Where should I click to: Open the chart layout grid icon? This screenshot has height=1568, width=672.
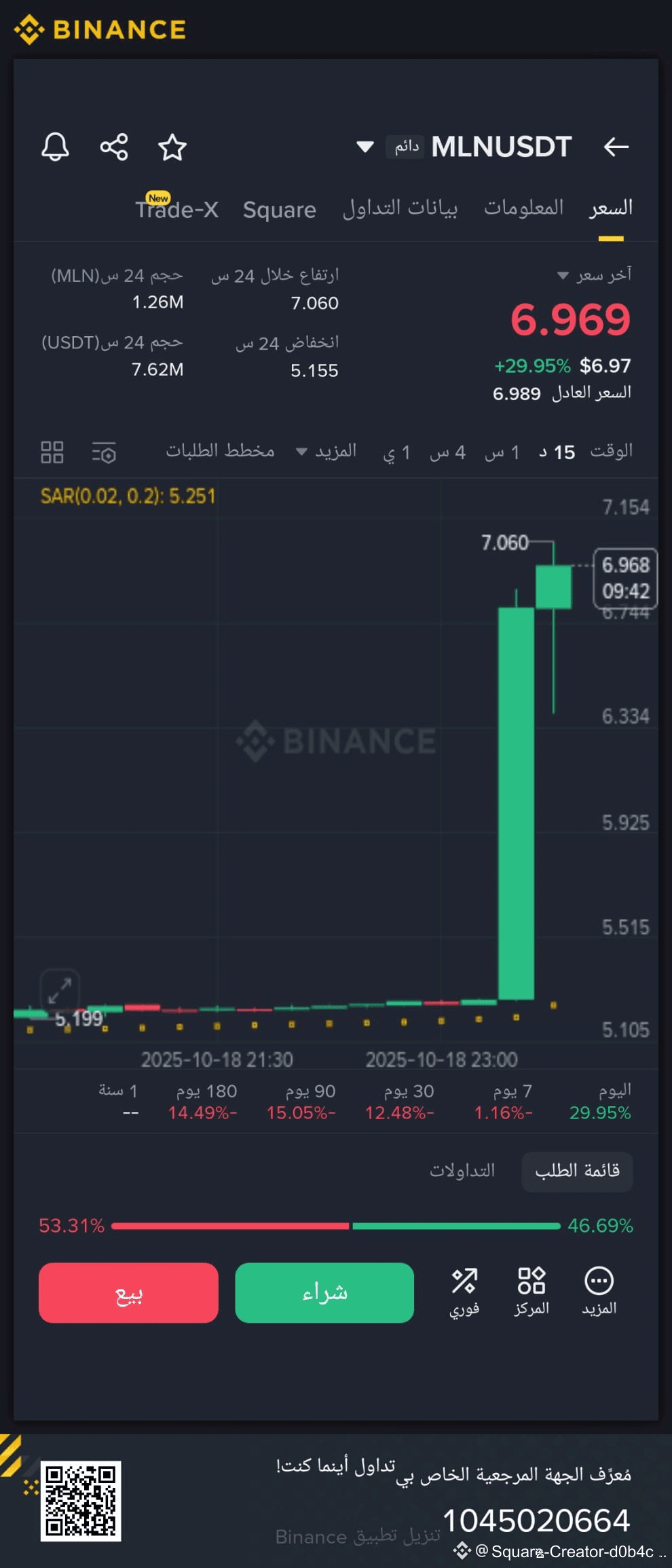[x=52, y=452]
